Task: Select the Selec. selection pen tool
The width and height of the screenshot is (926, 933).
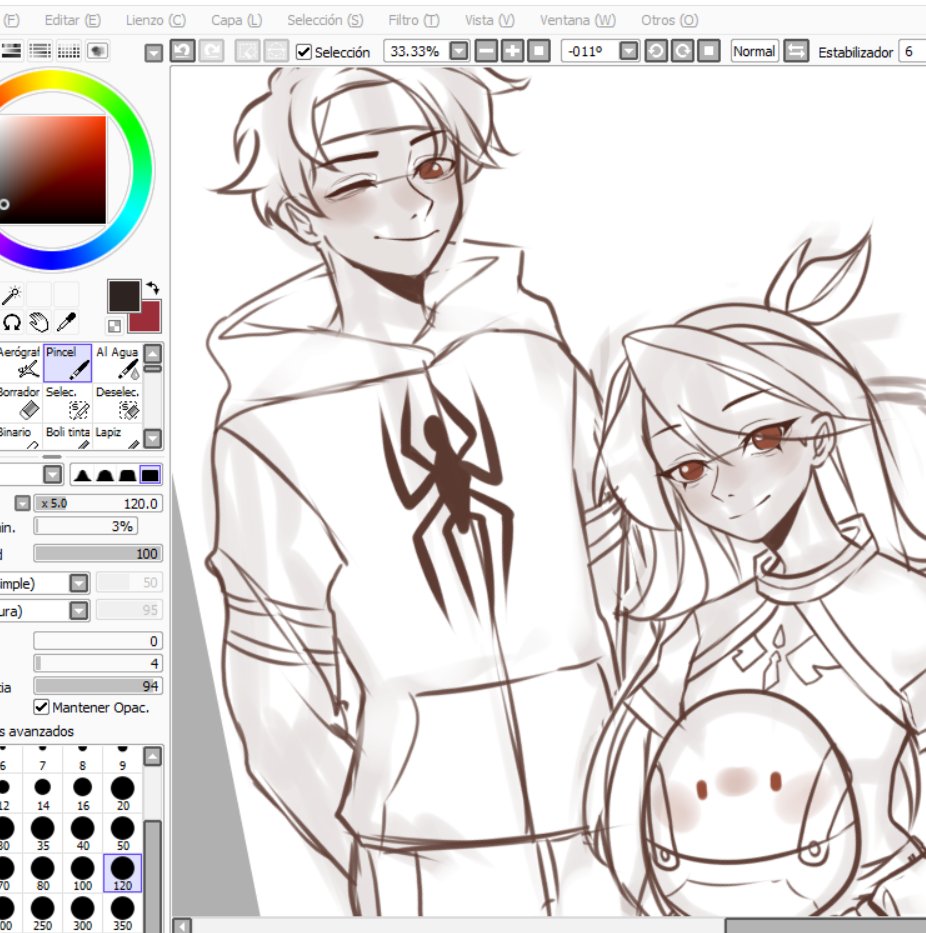Action: point(67,402)
